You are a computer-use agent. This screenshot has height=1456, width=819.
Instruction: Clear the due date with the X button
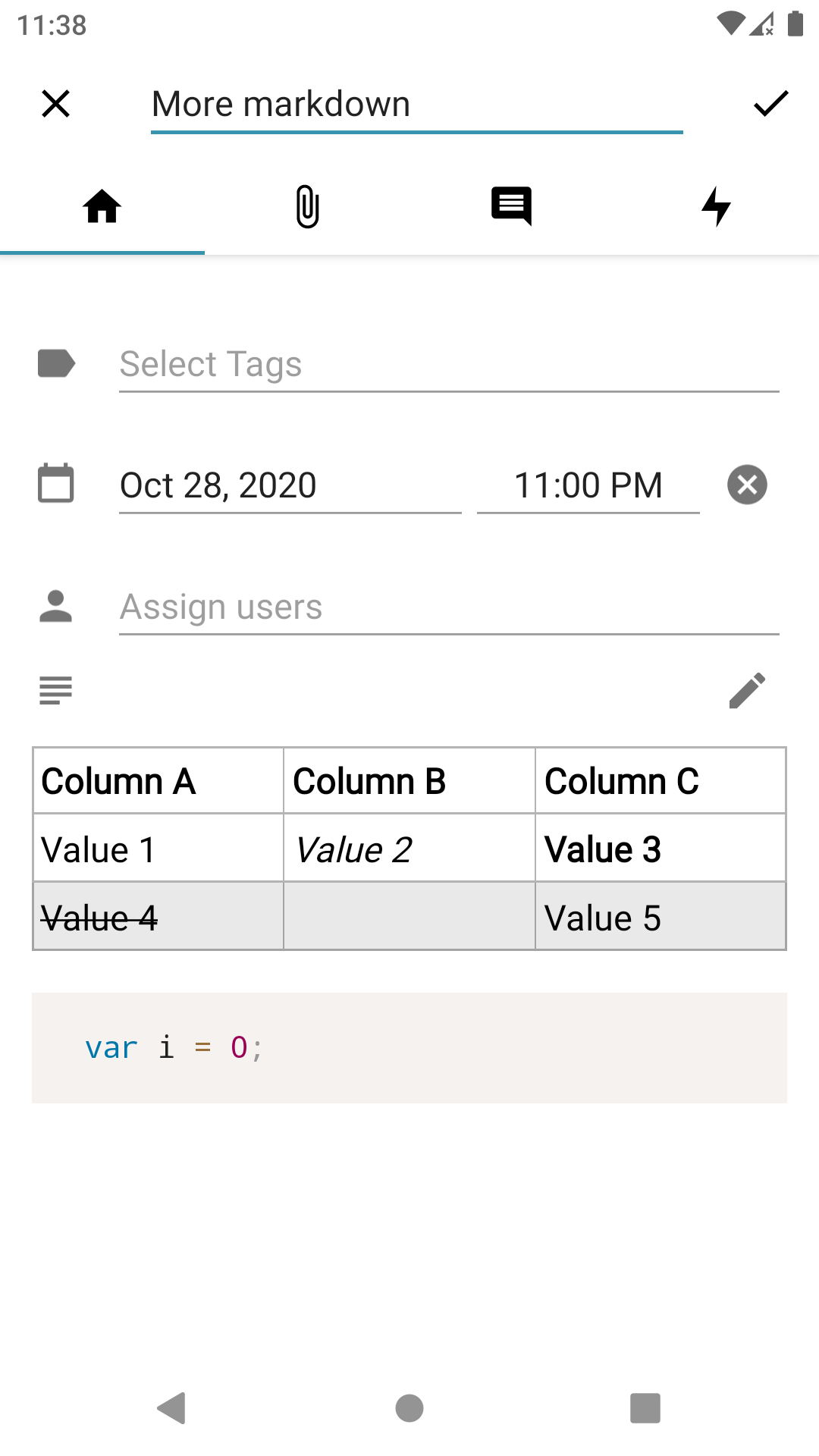click(747, 485)
